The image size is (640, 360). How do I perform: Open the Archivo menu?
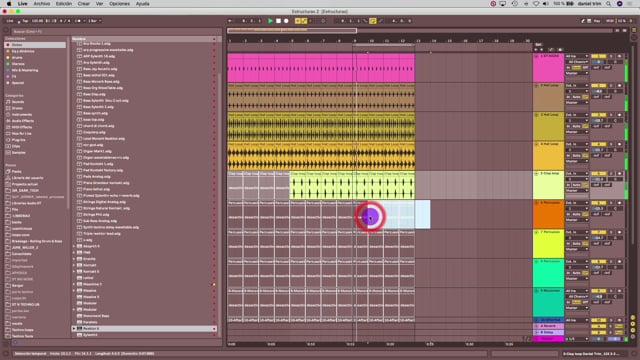(42, 4)
